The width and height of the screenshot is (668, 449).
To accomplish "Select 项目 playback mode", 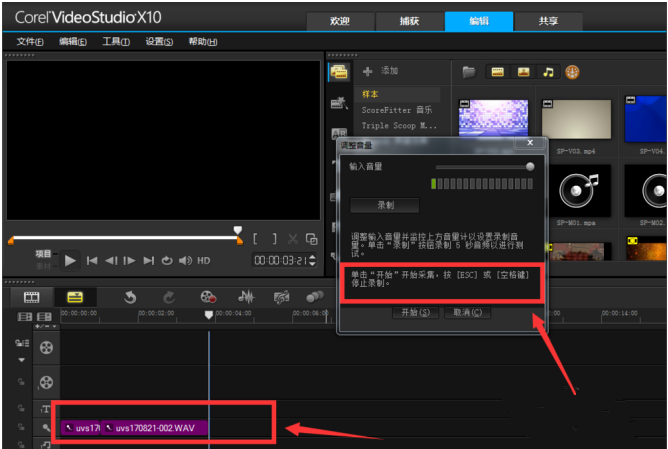I will pos(43,254).
